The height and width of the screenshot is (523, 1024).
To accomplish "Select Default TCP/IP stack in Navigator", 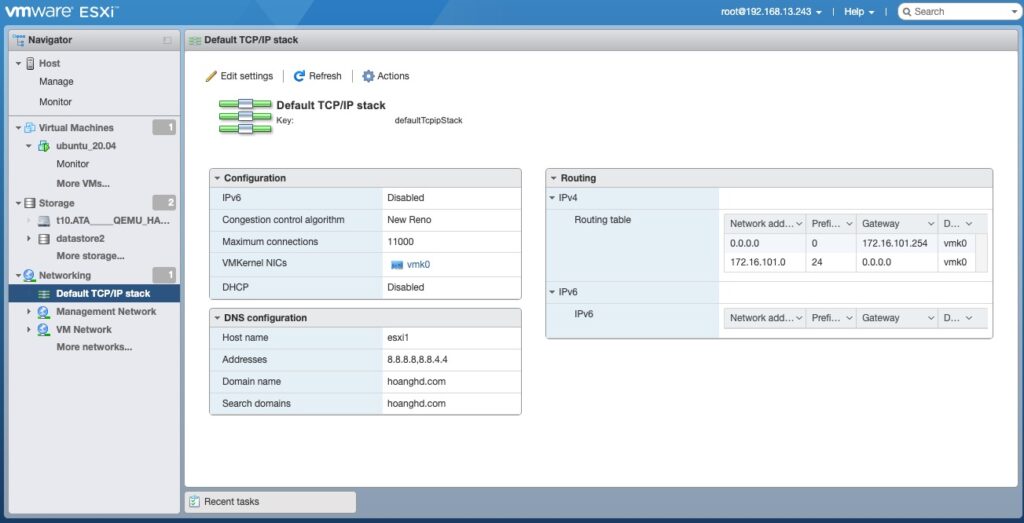I will tap(94, 294).
